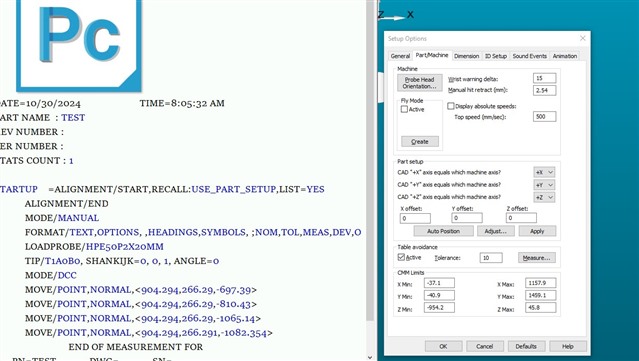This screenshot has height=361, width=639.
Task: Uncheck Table avoidance Active checkbox
Action: coord(401,257)
